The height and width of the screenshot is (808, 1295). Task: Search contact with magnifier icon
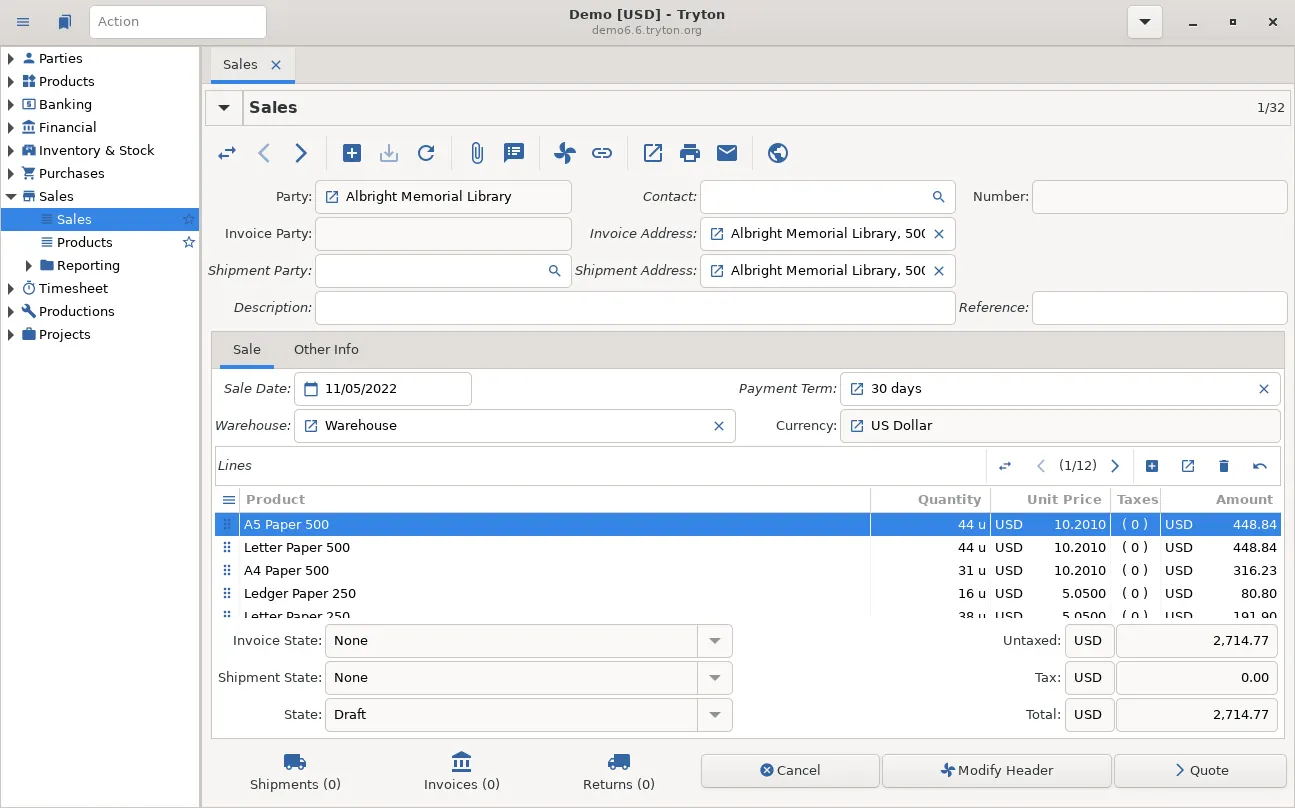coord(938,197)
